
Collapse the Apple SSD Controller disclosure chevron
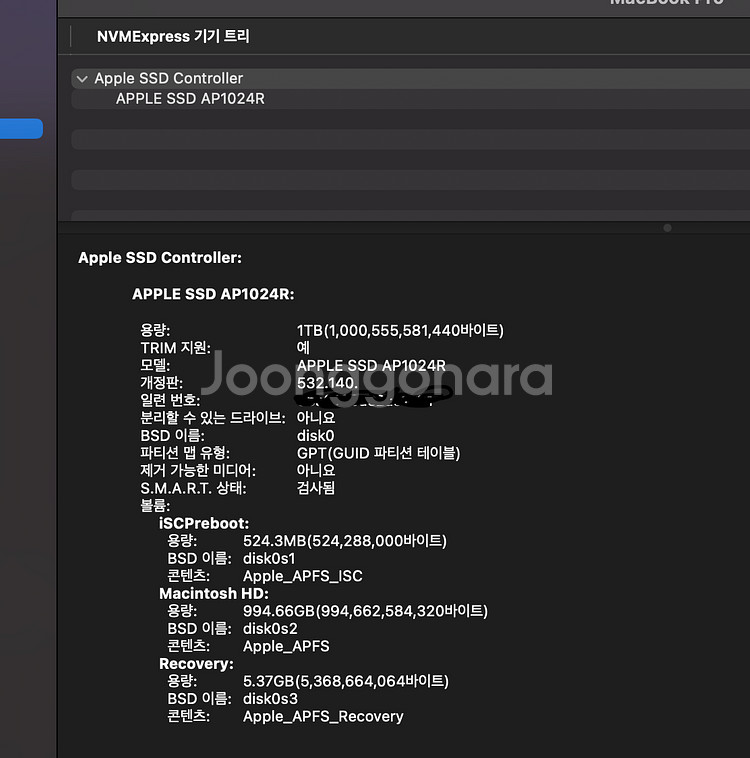point(82,78)
